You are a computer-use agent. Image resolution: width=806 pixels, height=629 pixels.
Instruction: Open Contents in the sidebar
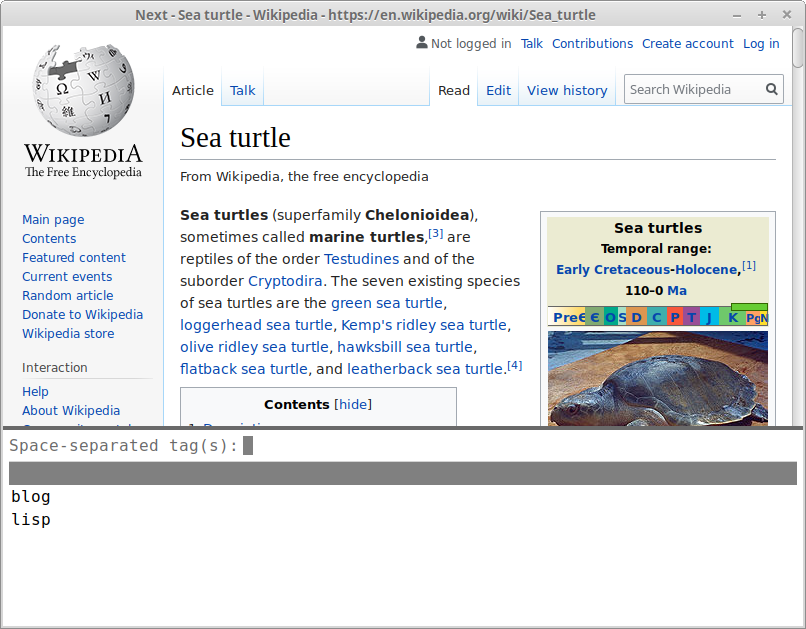click(49, 238)
